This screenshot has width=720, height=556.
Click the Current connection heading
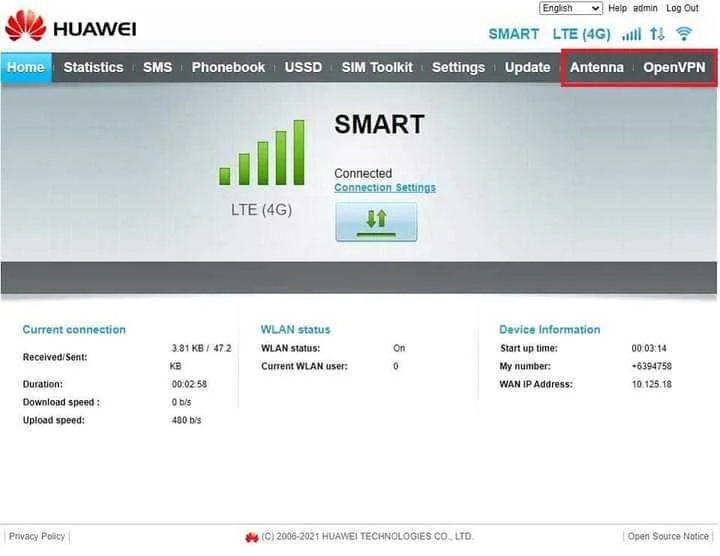(x=74, y=330)
